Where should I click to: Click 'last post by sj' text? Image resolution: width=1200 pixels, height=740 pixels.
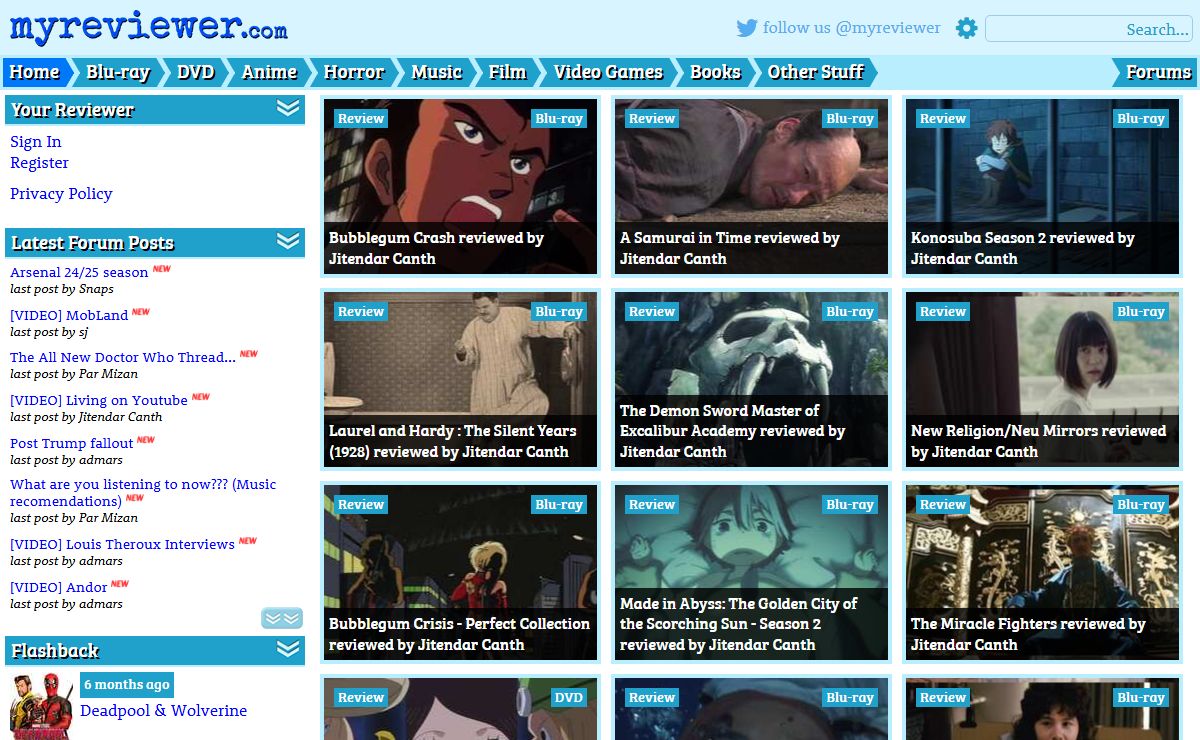(49, 332)
